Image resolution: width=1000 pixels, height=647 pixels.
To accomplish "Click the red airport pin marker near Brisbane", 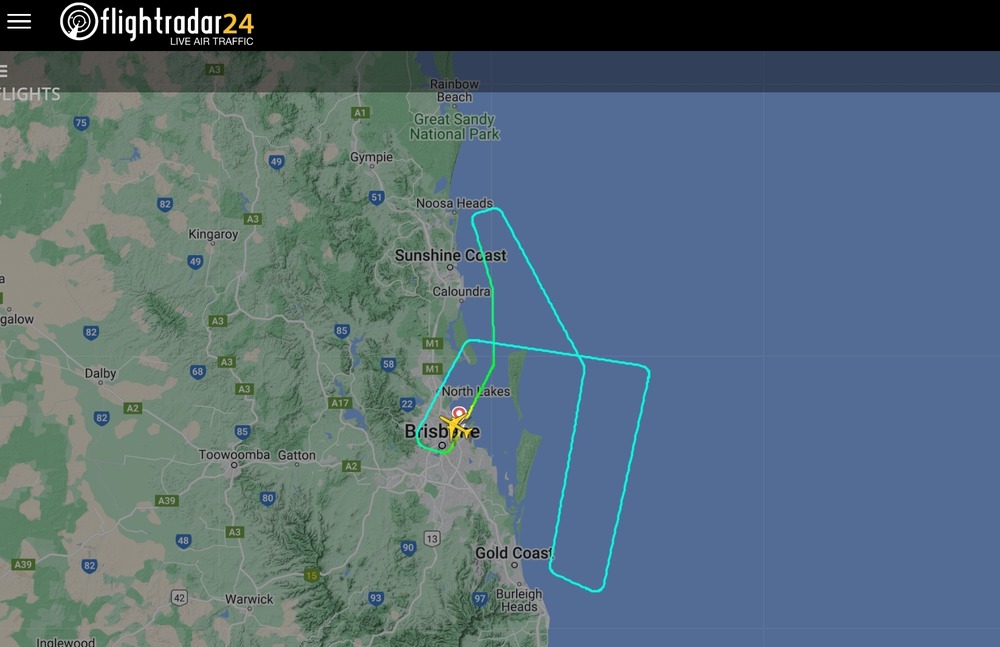I will tap(459, 412).
